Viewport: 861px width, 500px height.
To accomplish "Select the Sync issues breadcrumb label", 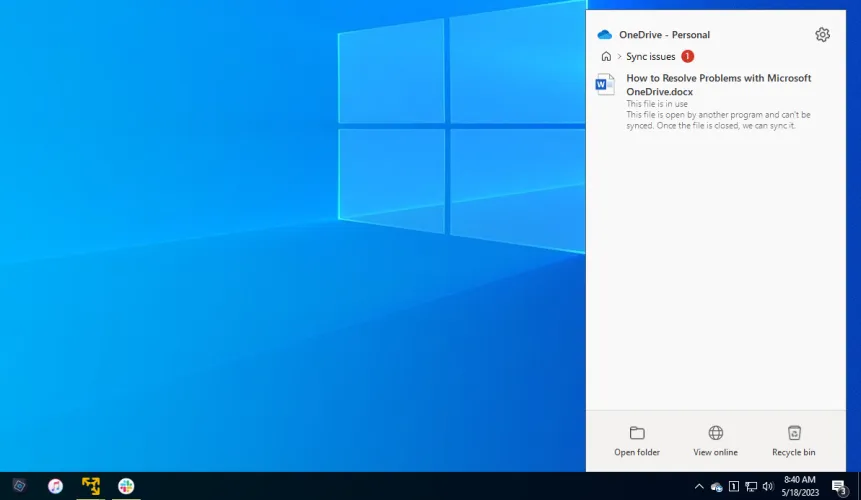I will click(650, 57).
